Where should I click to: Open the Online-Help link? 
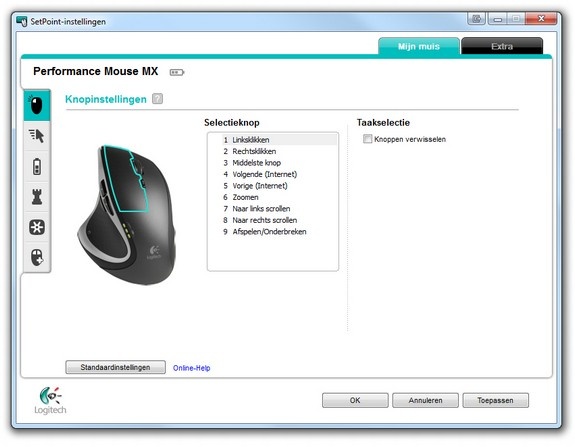191,368
